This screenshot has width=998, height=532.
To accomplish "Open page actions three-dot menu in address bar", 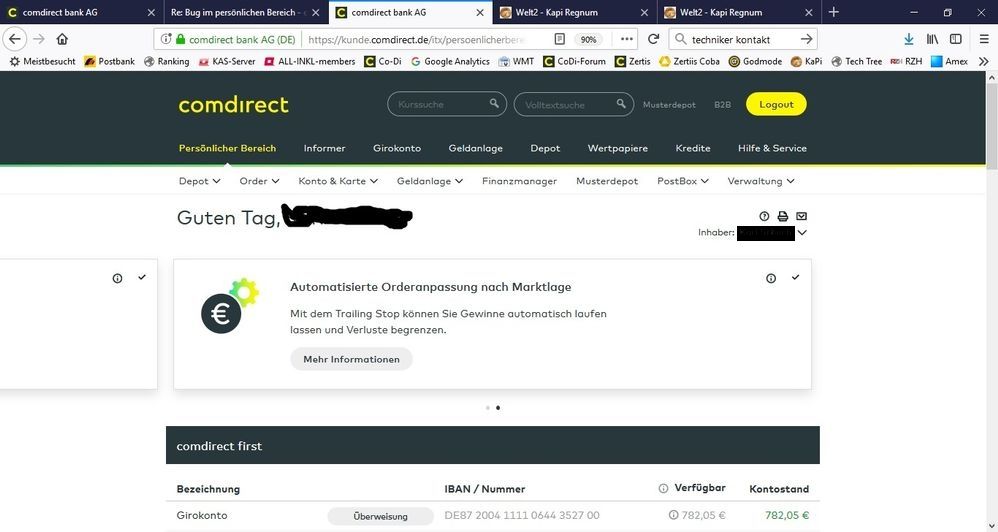I will tap(626, 39).
